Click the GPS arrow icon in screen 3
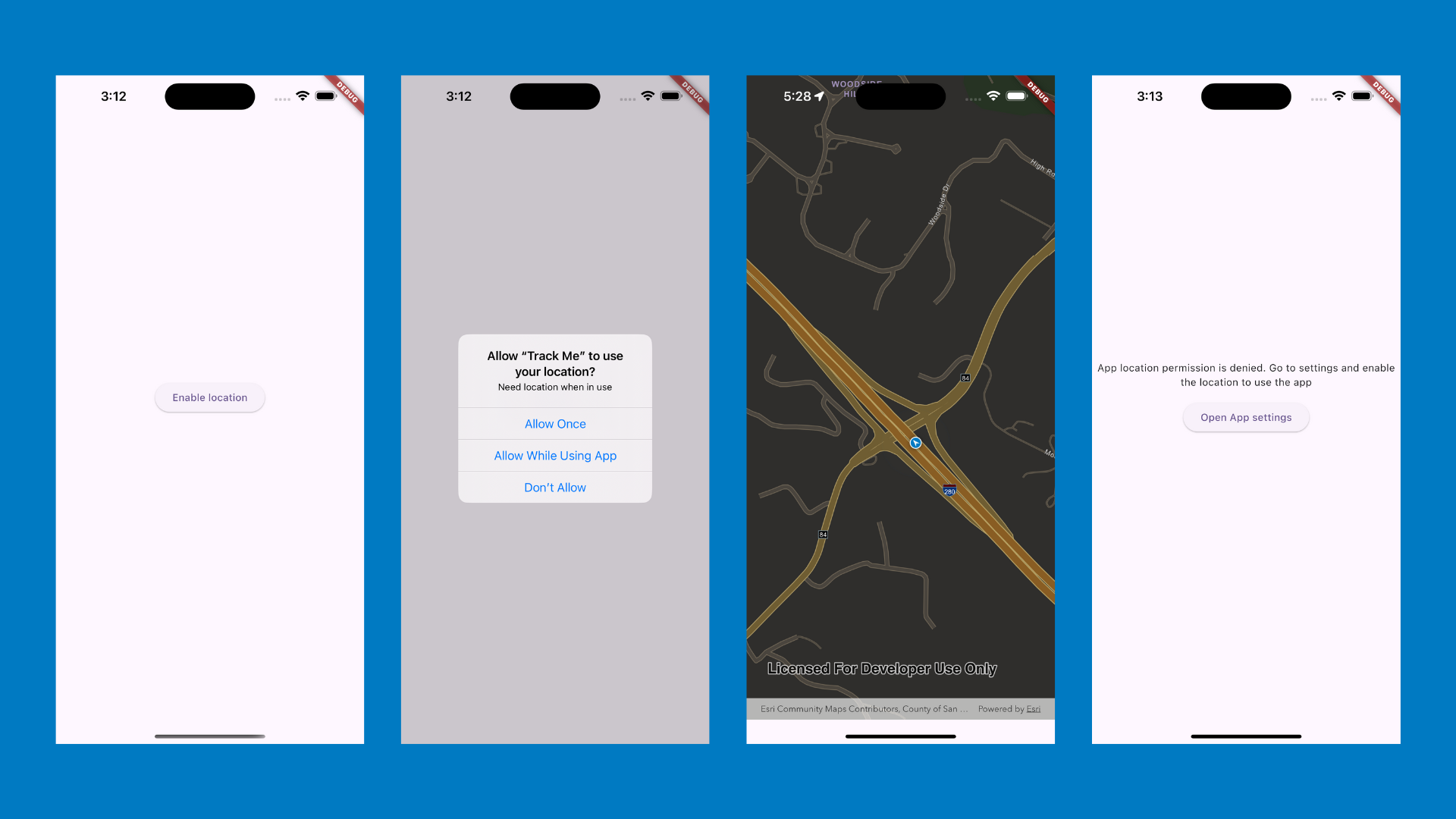The height and width of the screenshot is (819, 1456). [x=821, y=96]
